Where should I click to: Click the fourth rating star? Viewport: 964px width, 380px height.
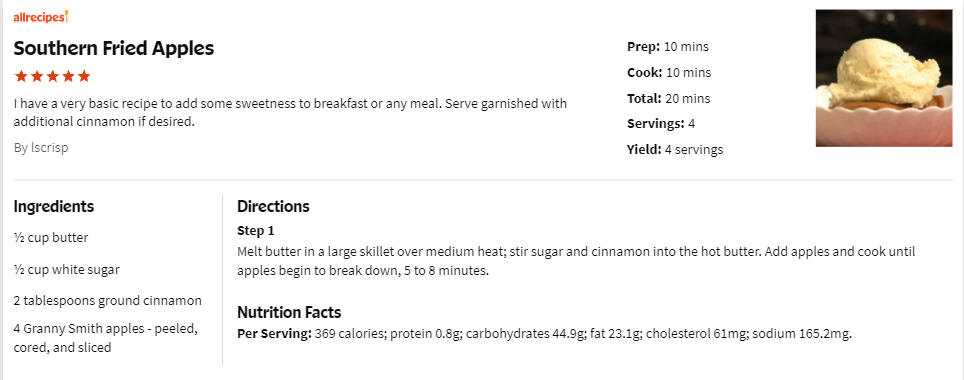tap(68, 76)
